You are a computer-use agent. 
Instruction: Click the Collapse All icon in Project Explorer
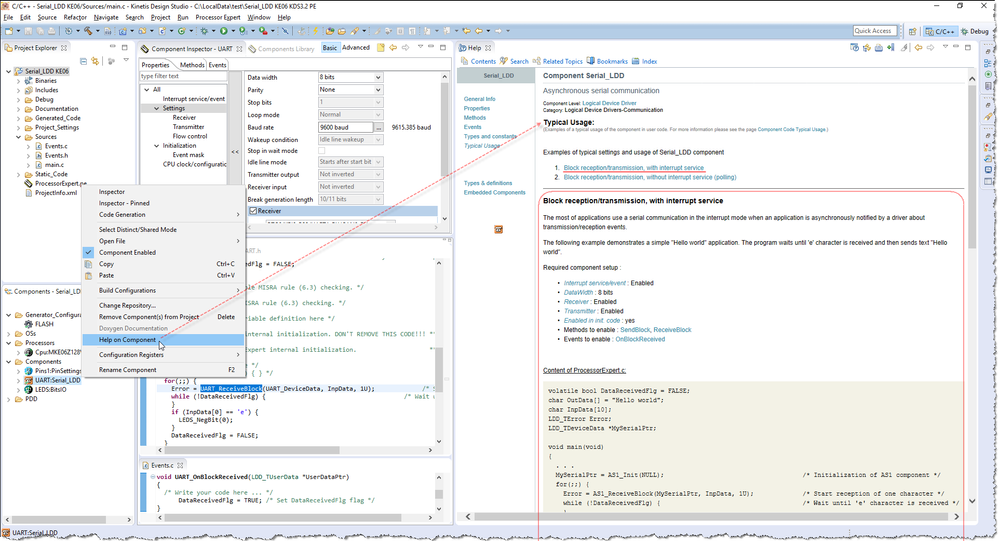(x=83, y=61)
